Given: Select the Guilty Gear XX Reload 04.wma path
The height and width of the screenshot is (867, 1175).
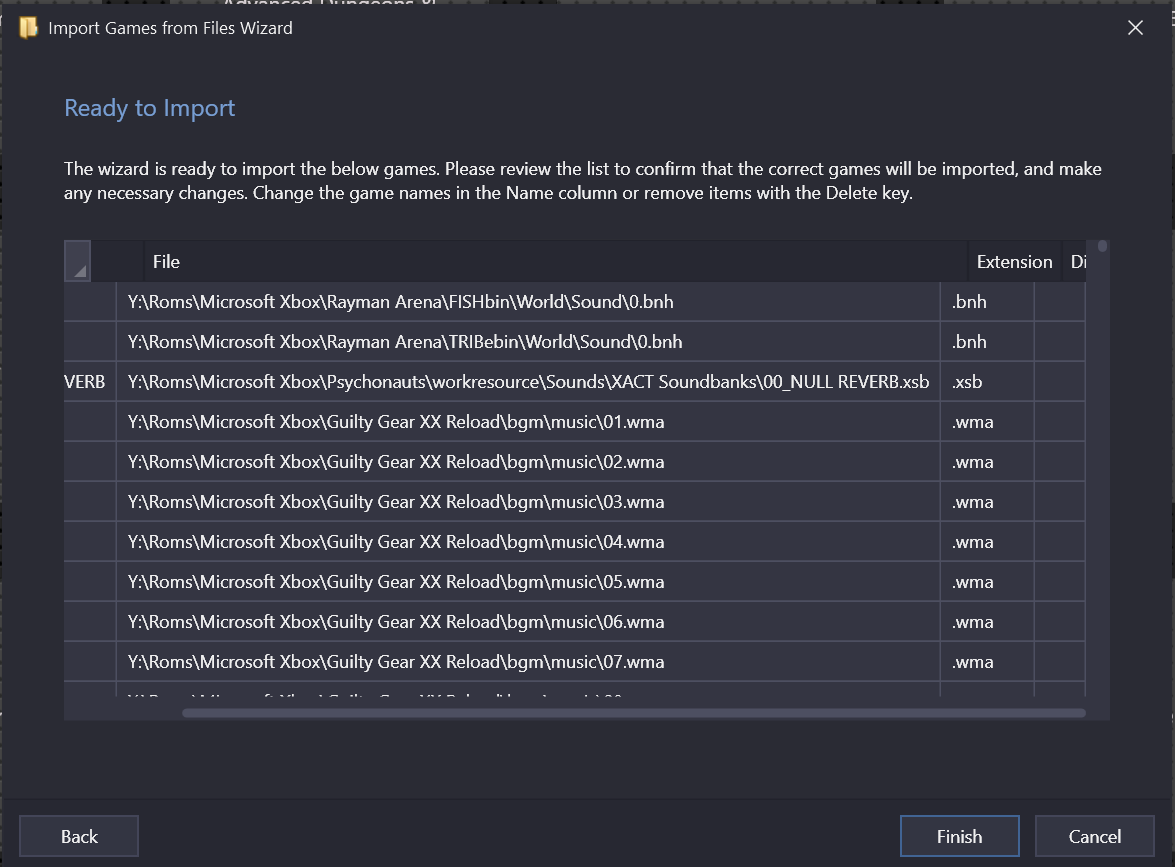Looking at the screenshot, I should pyautogui.click(x=528, y=542).
